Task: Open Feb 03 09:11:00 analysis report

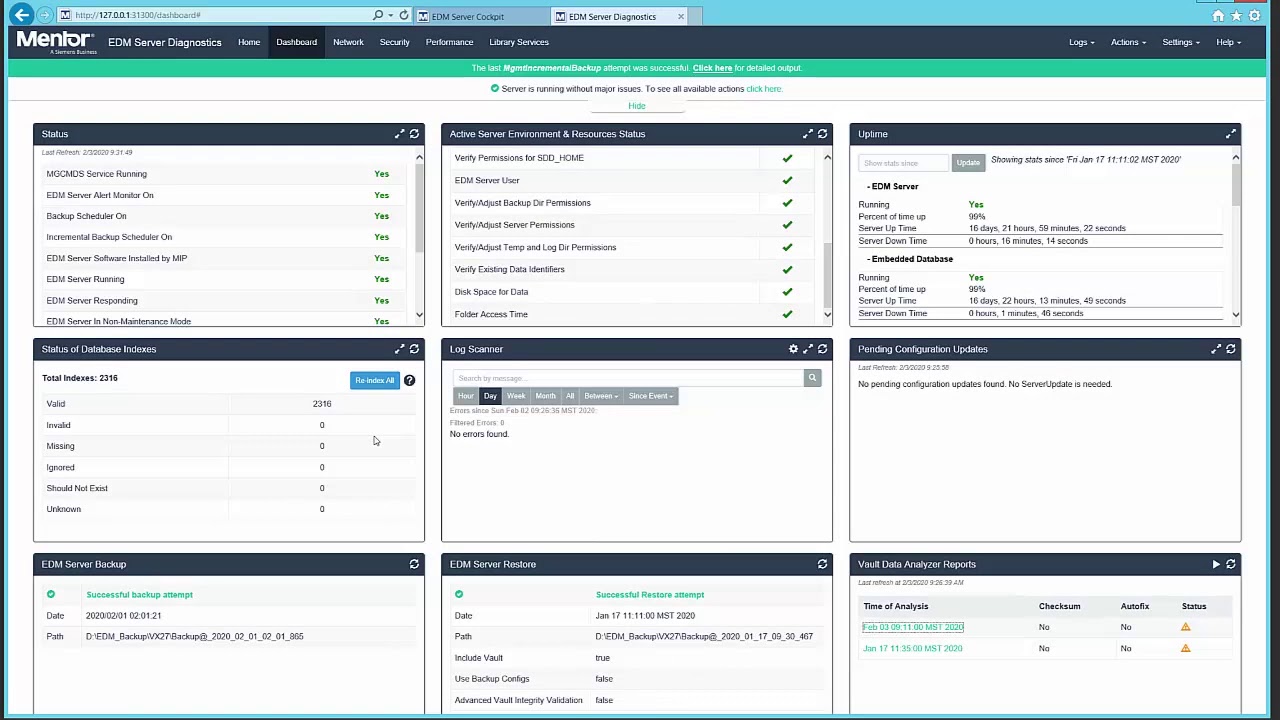Action: pos(913,627)
